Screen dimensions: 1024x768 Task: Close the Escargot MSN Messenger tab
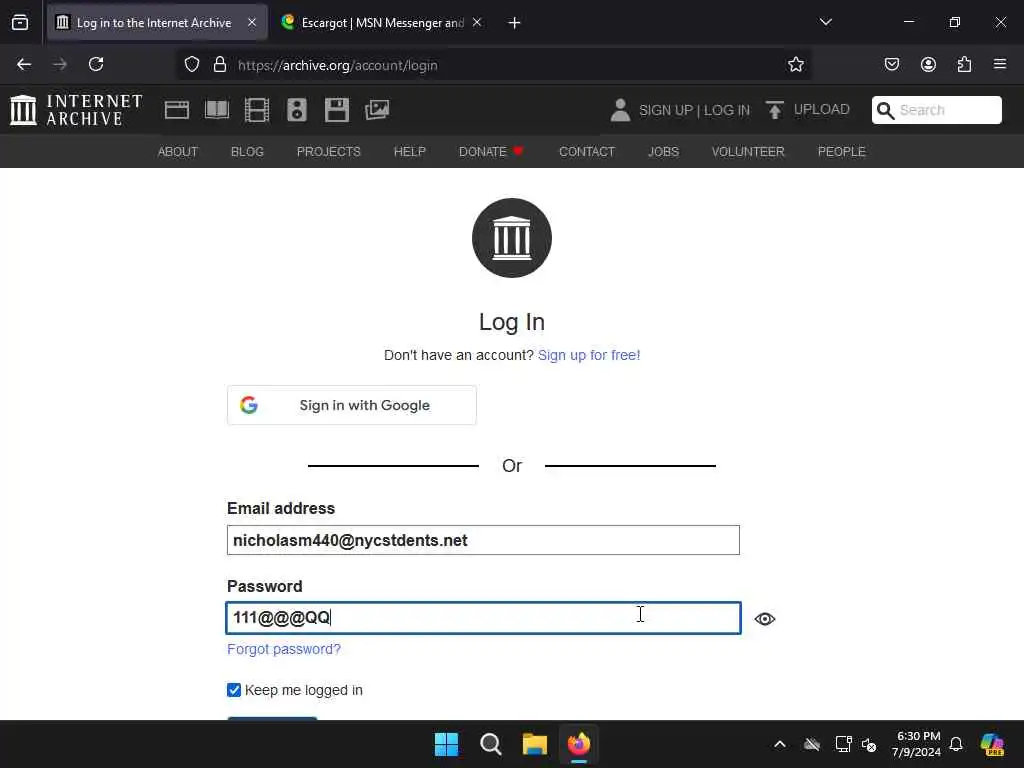tap(477, 23)
